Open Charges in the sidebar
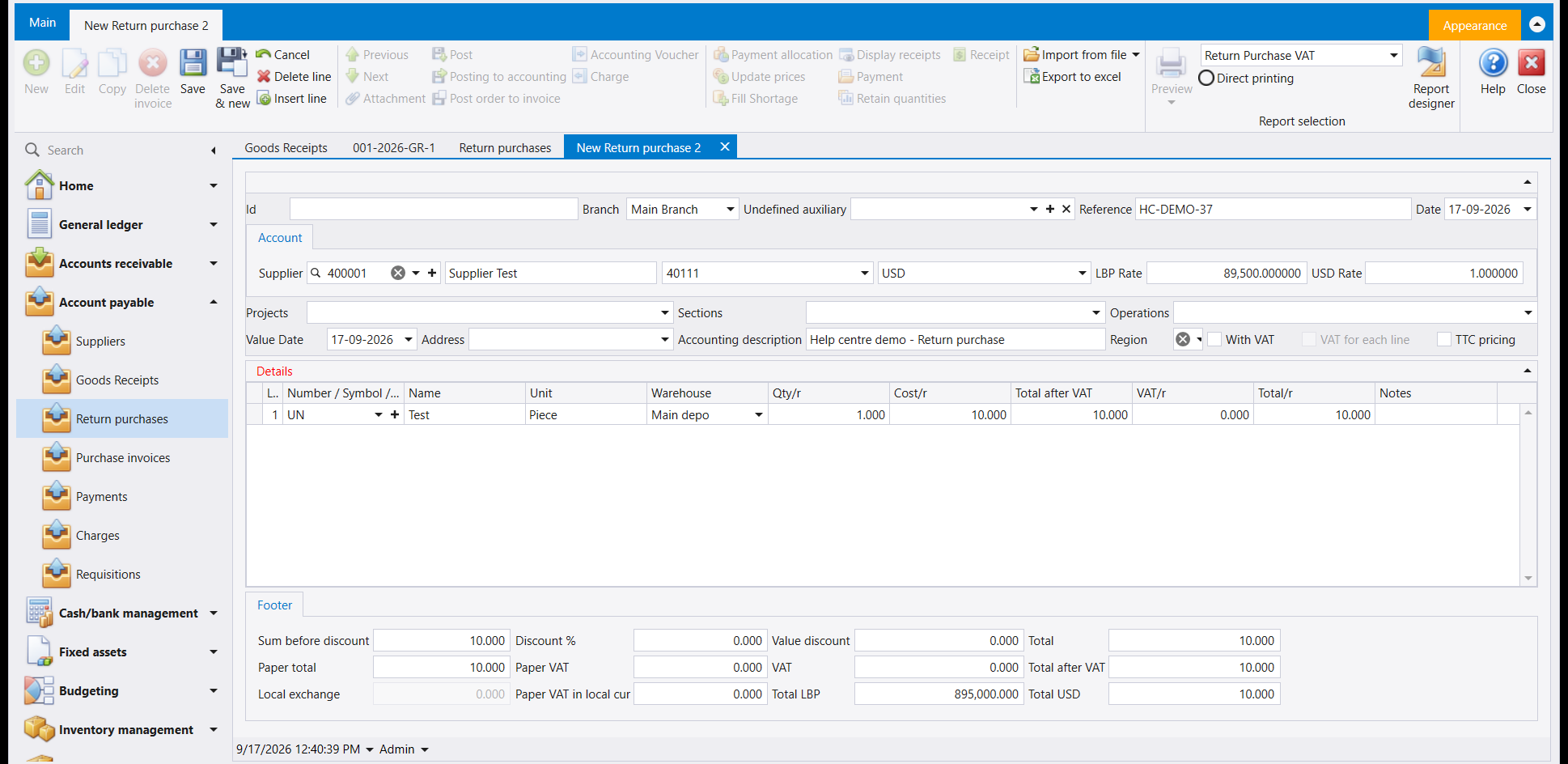The height and width of the screenshot is (764, 1568). pos(97,536)
